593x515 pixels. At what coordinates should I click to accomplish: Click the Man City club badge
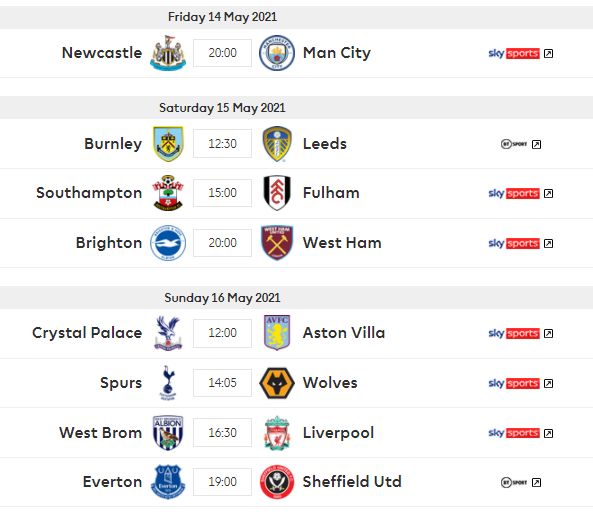[277, 53]
